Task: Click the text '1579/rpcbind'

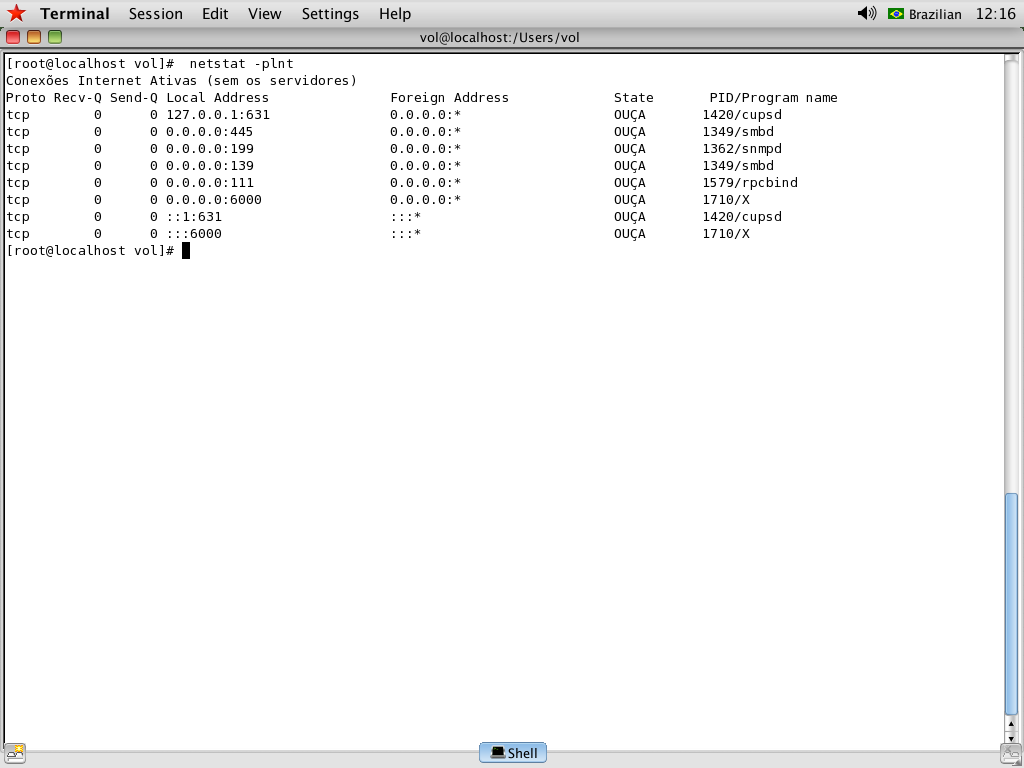Action: coord(750,183)
